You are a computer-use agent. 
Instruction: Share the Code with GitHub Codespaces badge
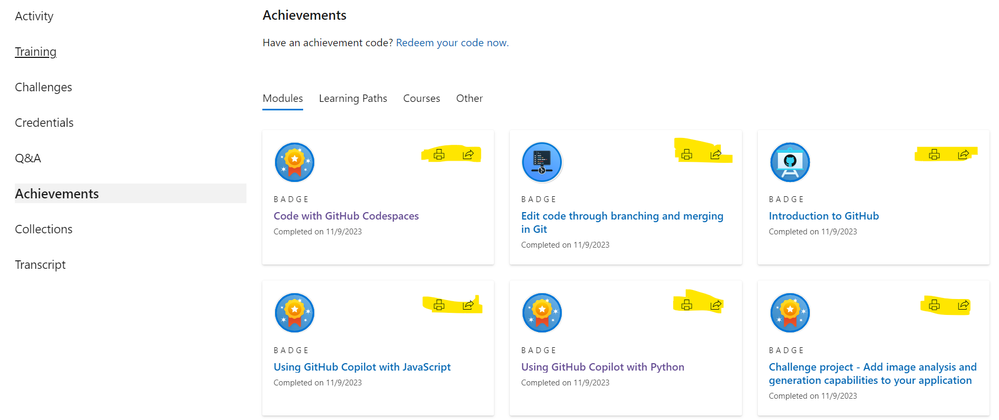click(468, 154)
